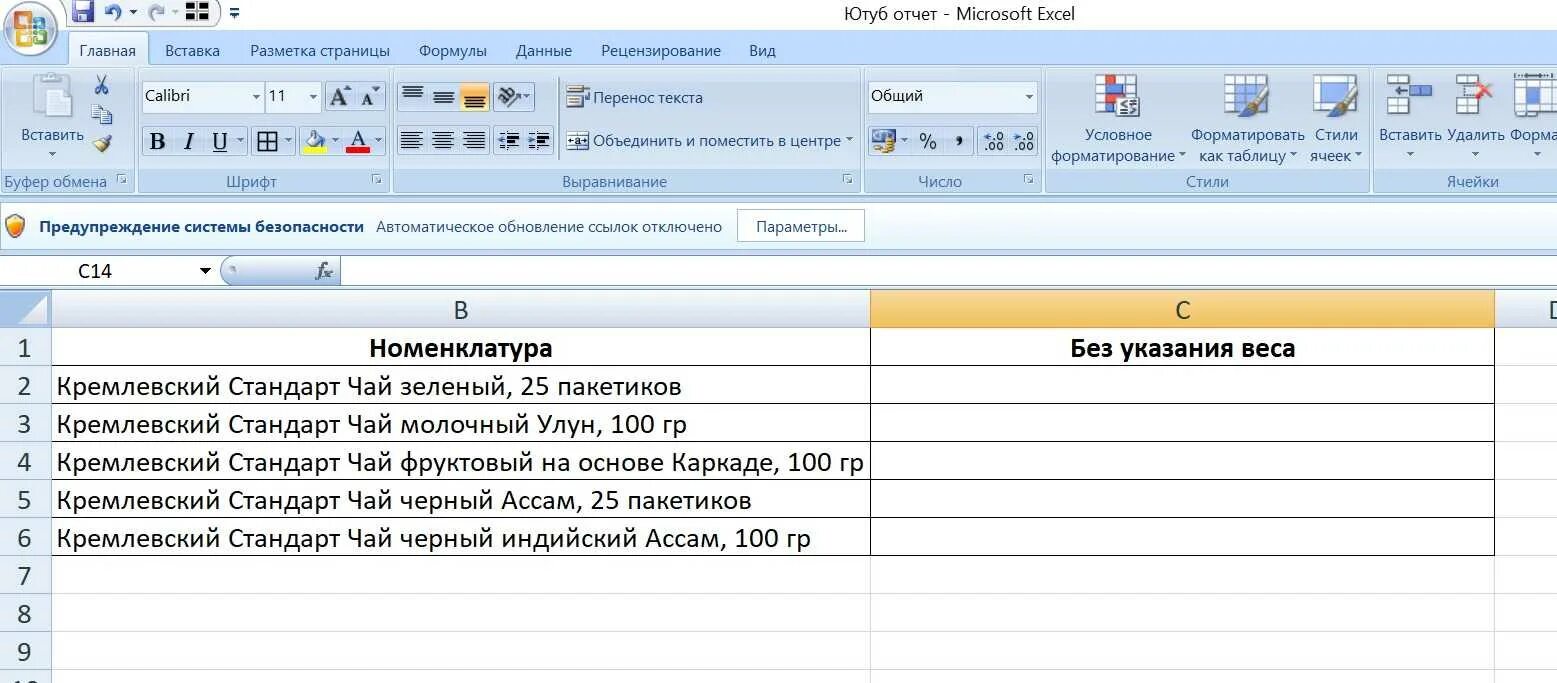Toggle bottom vertical alignment
The height and width of the screenshot is (683, 1557).
(474, 97)
